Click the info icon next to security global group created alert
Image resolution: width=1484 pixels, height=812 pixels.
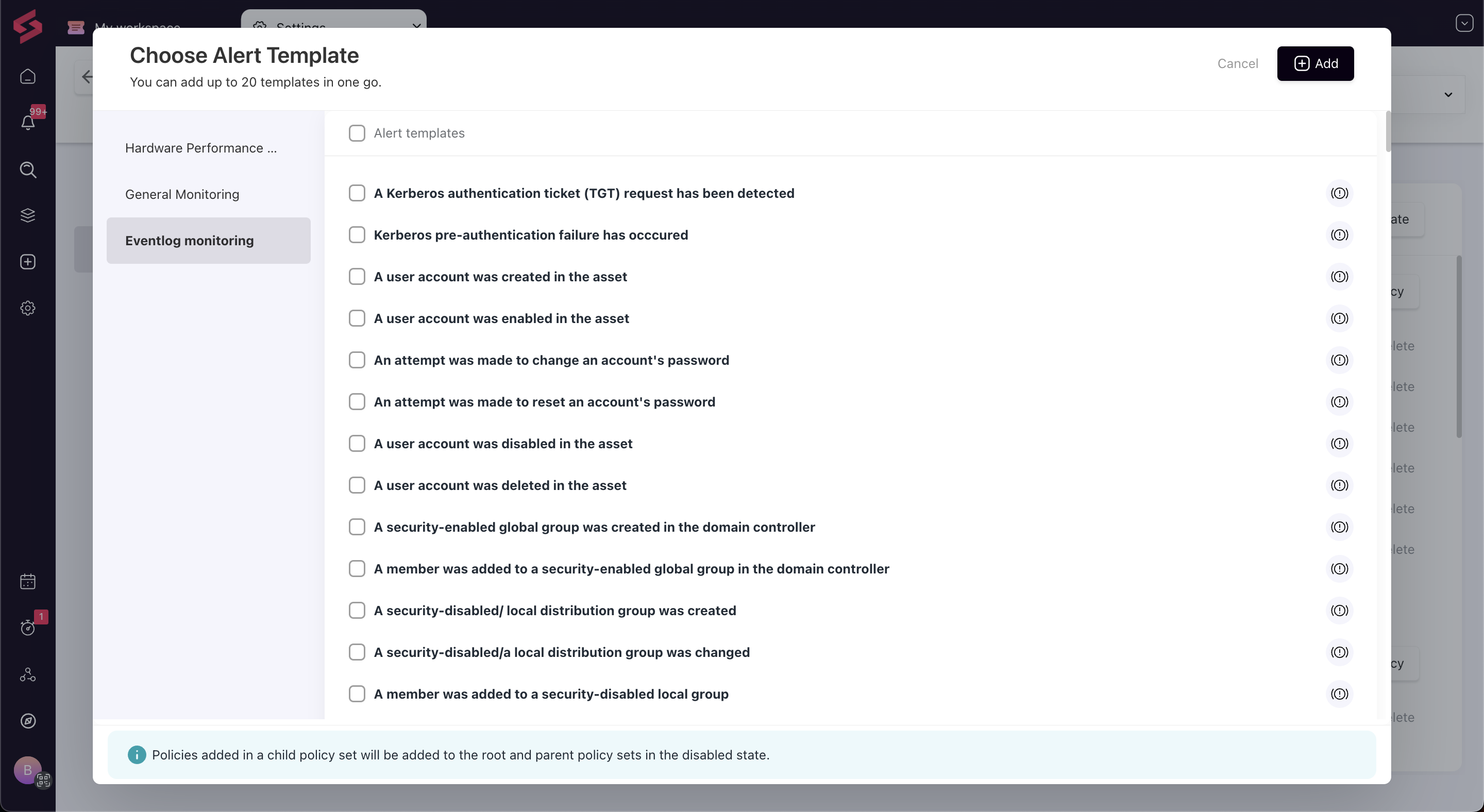(1340, 527)
